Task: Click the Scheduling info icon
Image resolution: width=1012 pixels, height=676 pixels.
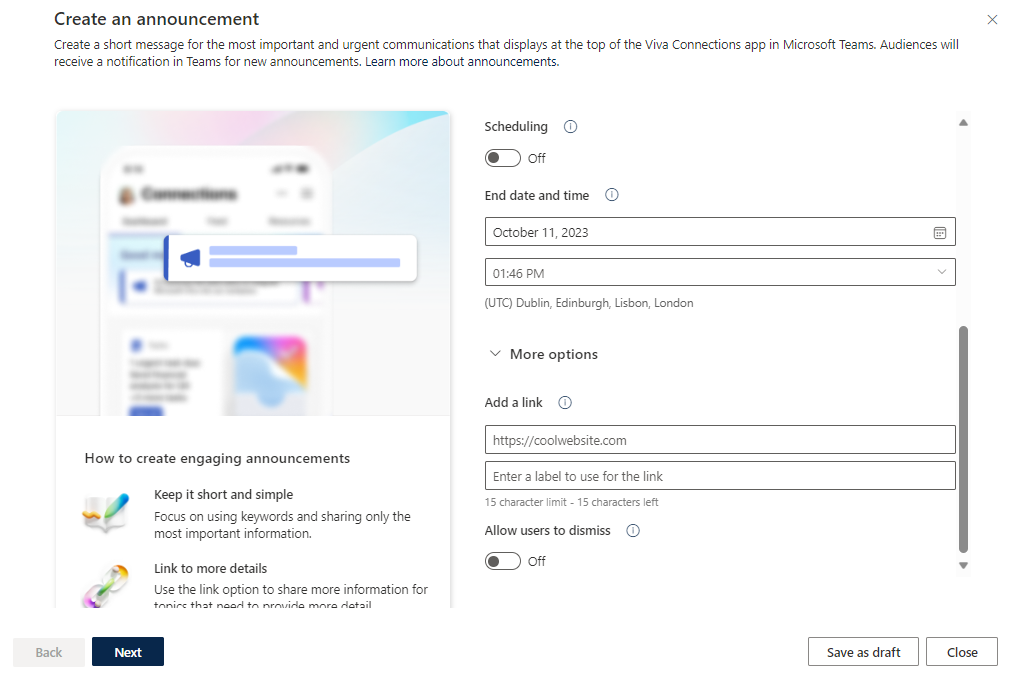Action: tap(570, 127)
